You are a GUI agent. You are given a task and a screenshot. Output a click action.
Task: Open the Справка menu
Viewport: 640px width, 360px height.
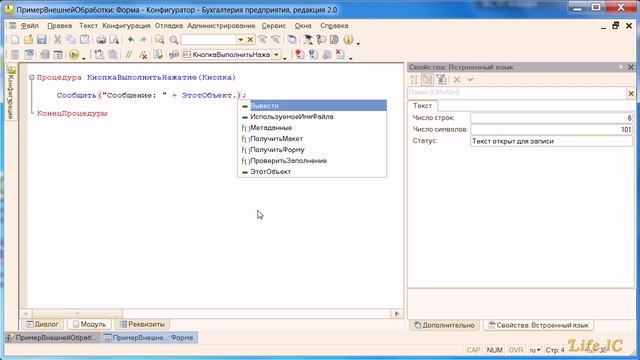click(x=334, y=25)
